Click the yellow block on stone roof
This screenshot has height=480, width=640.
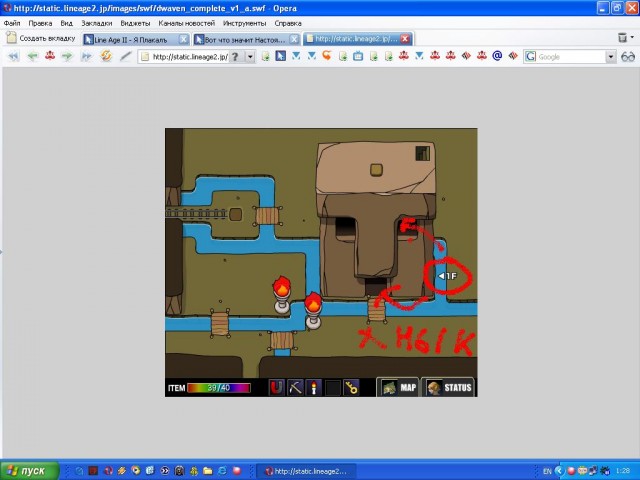[x=376, y=170]
